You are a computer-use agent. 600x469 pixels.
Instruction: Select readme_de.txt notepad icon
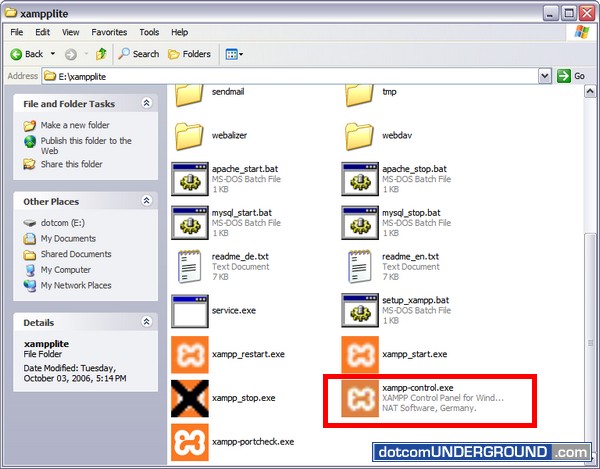(x=189, y=266)
